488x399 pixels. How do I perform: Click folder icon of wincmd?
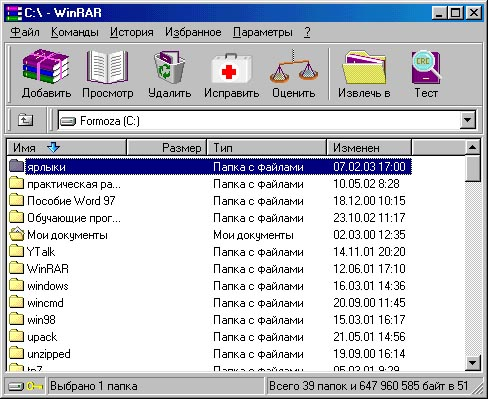tap(16, 302)
